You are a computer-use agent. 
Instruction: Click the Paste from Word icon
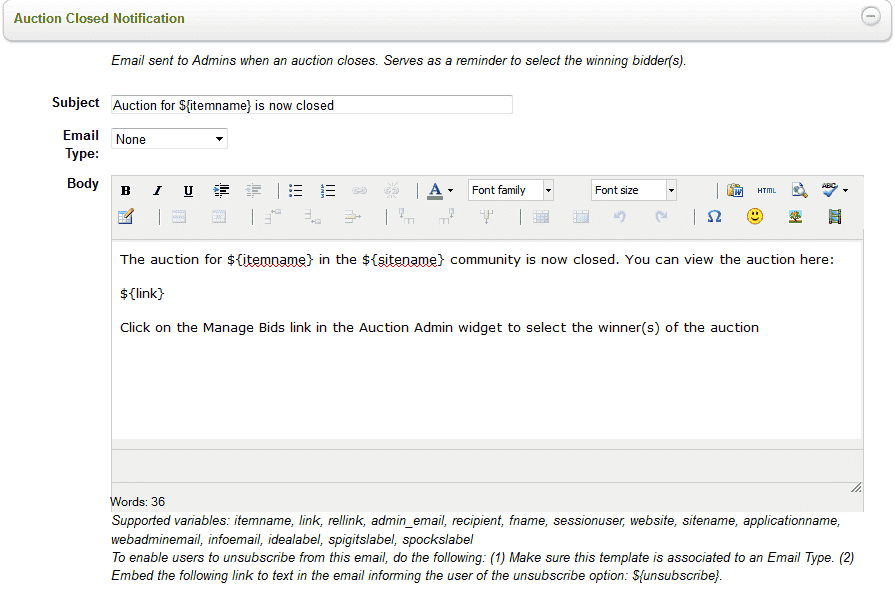[x=735, y=191]
